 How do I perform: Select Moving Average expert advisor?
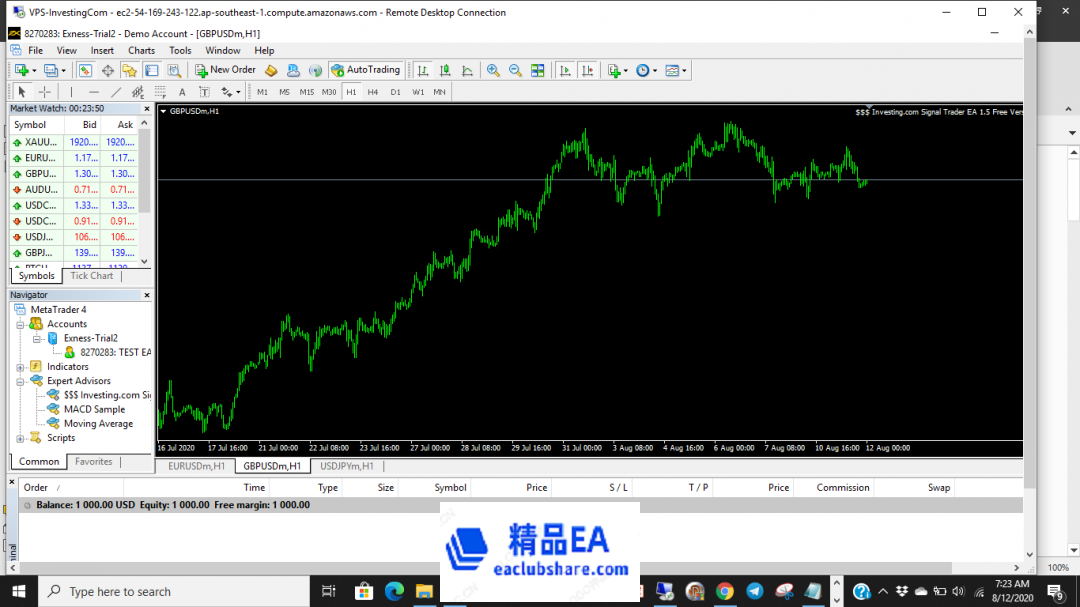[x=98, y=424]
